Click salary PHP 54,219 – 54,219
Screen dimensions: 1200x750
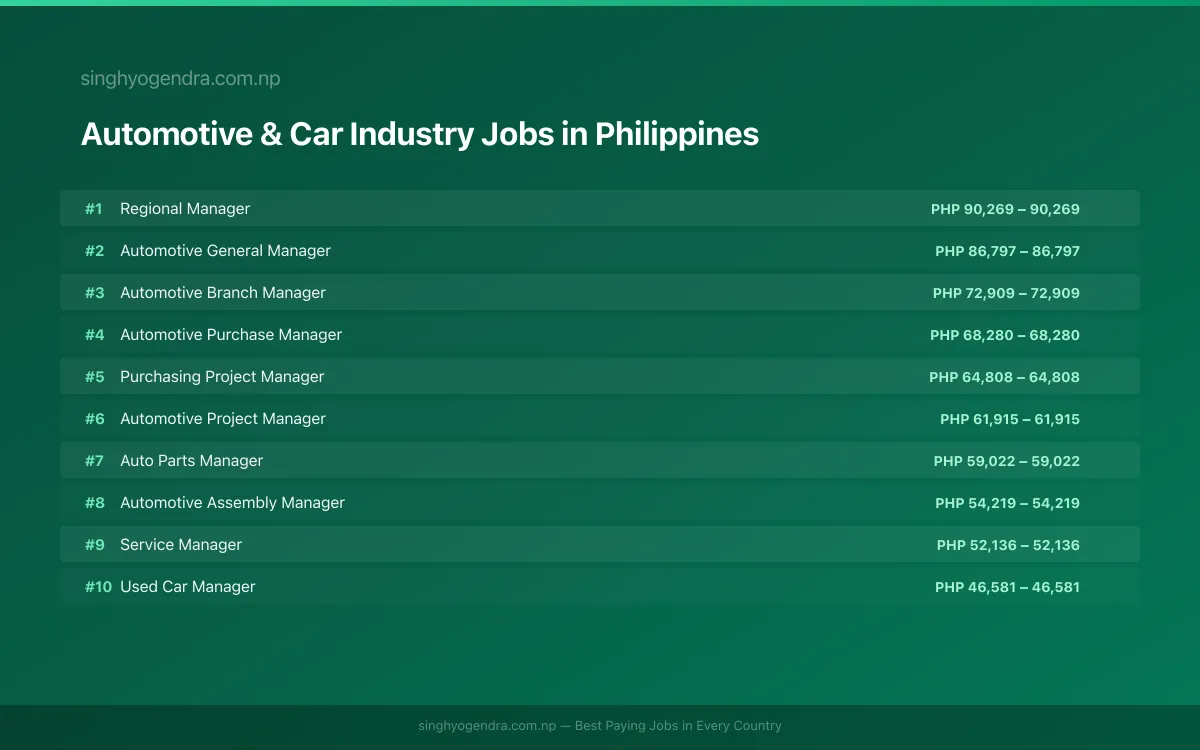[x=1007, y=503]
